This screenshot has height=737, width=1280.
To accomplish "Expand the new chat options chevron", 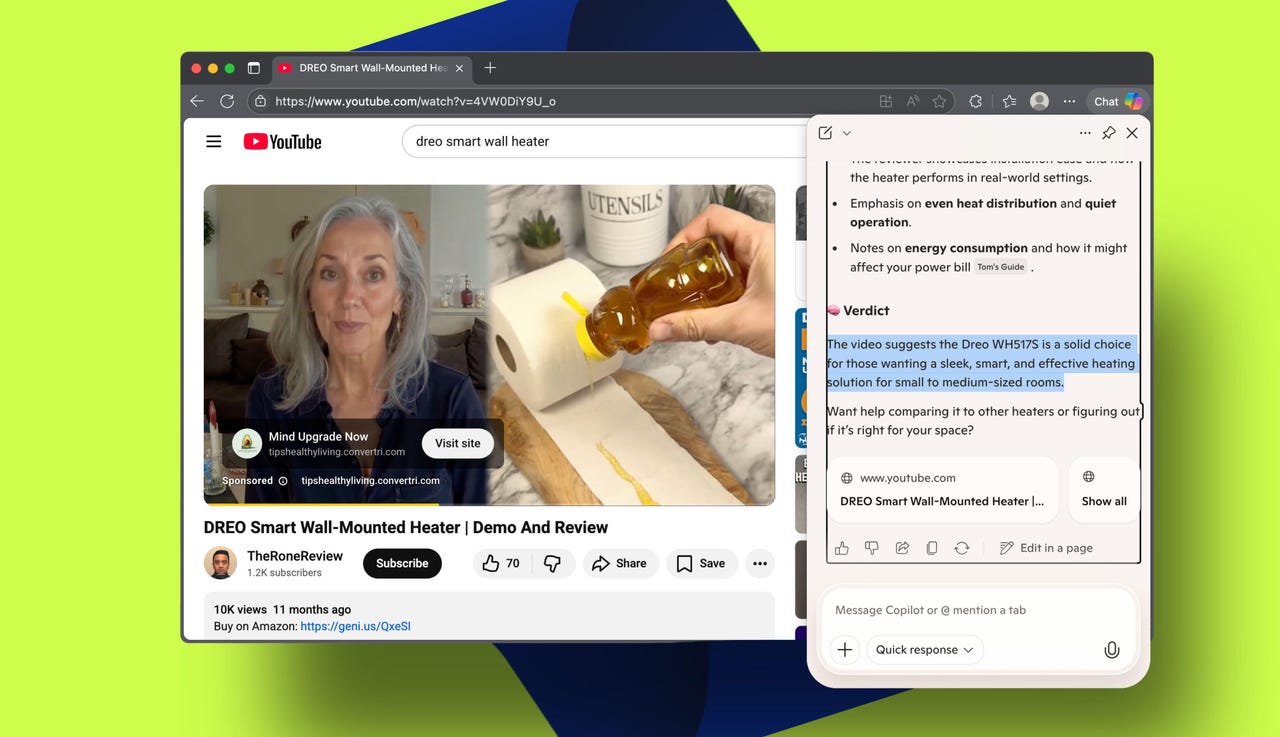I will (x=847, y=133).
